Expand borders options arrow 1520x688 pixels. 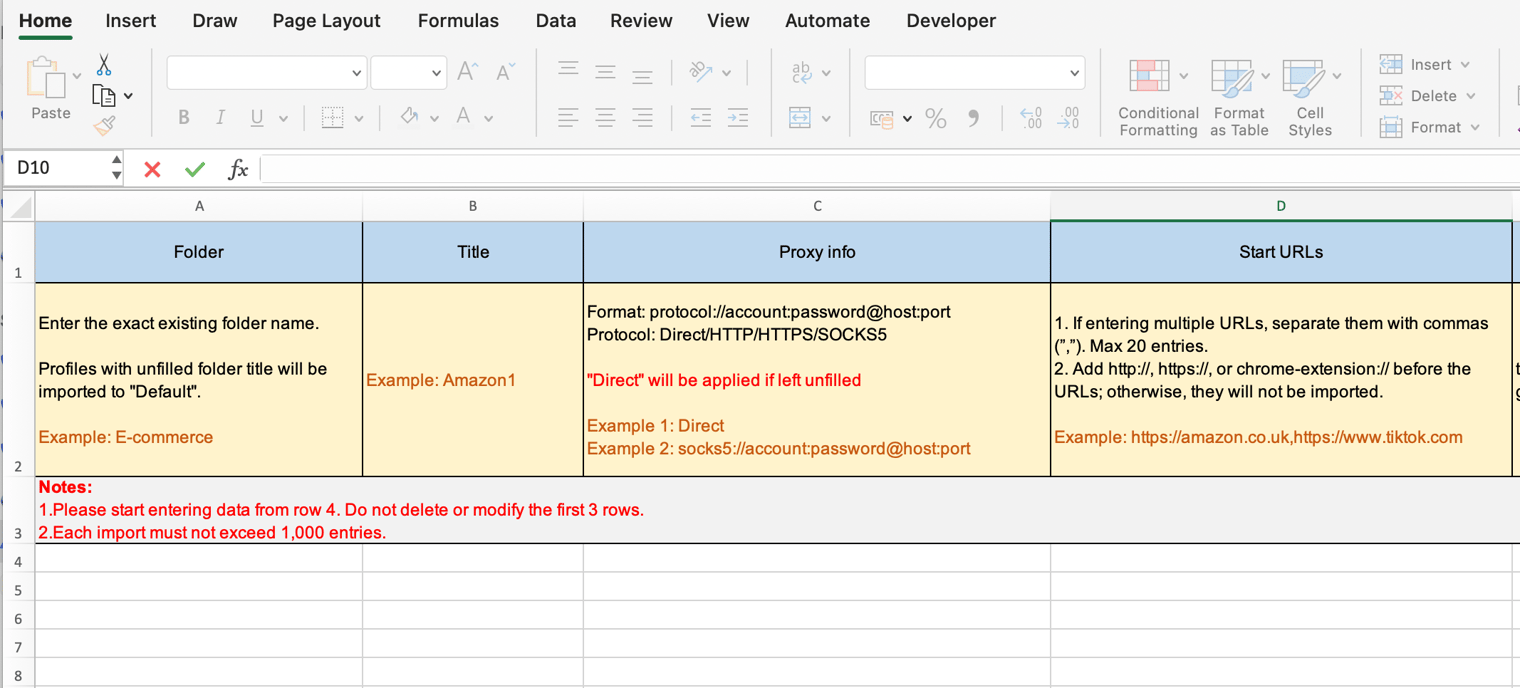[x=359, y=119]
